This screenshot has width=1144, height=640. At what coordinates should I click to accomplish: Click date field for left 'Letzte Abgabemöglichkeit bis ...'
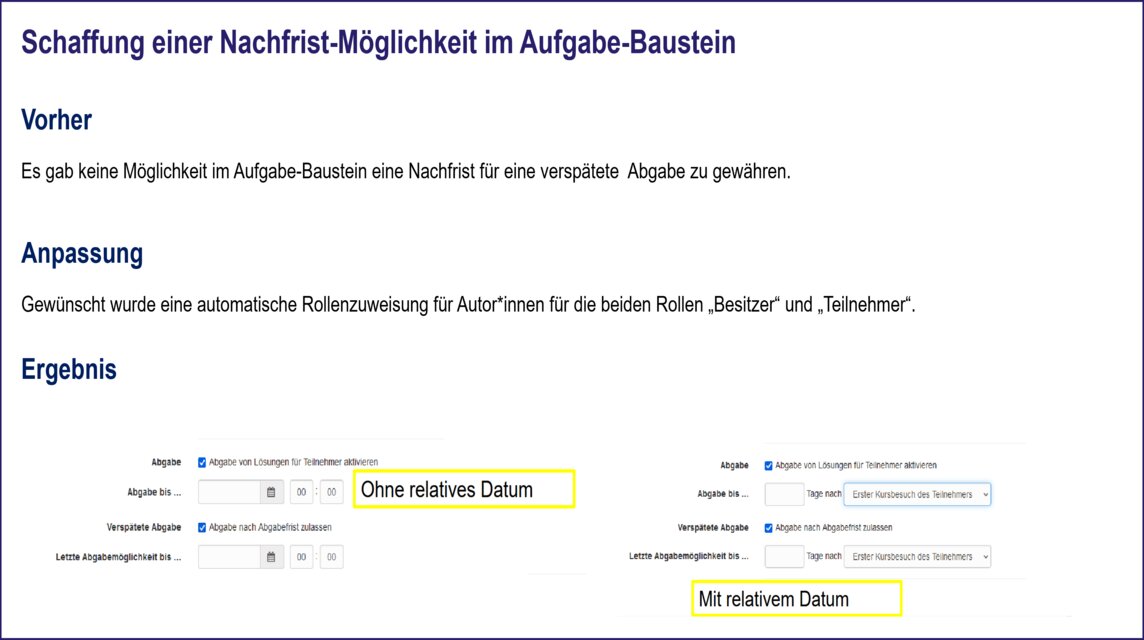pos(230,557)
